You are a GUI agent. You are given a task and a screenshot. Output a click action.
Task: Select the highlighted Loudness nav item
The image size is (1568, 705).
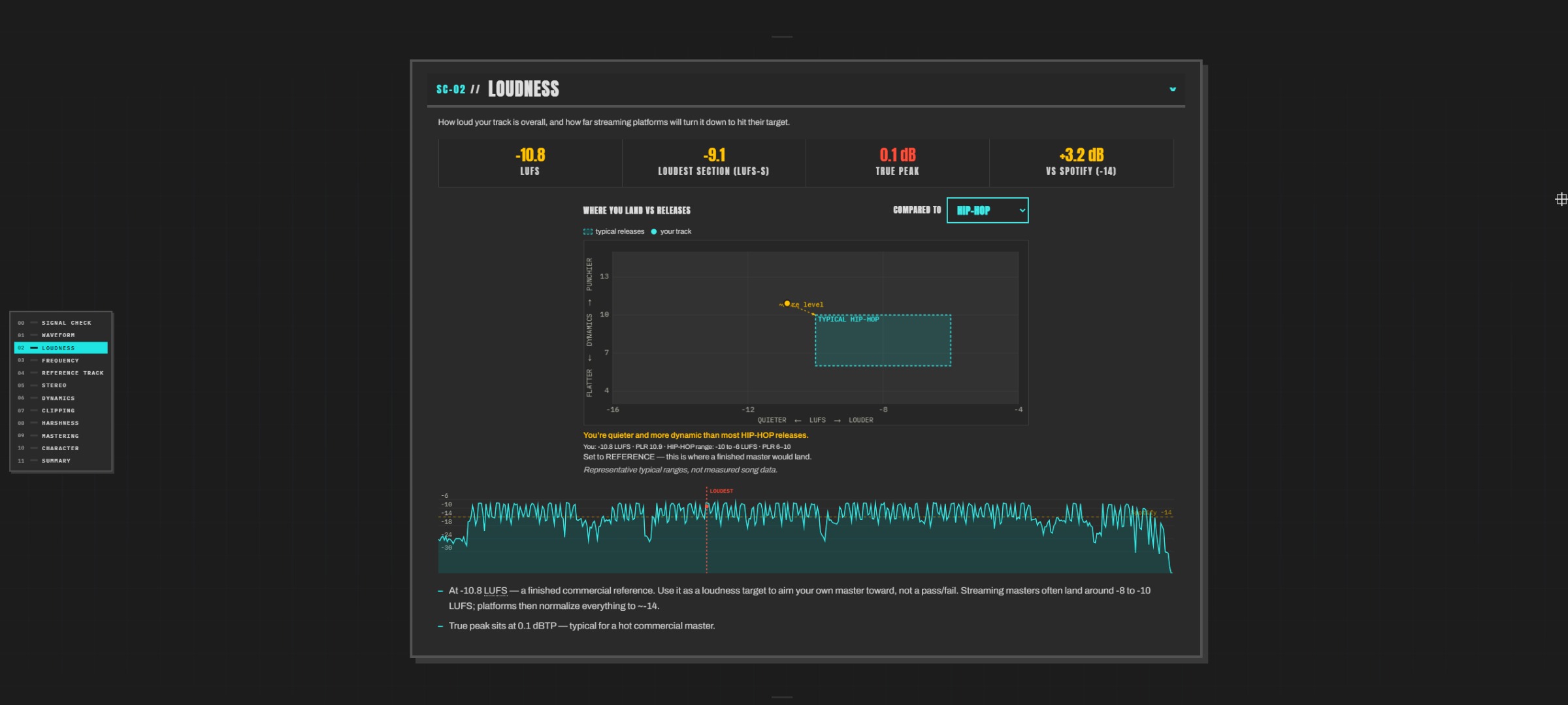pos(61,348)
